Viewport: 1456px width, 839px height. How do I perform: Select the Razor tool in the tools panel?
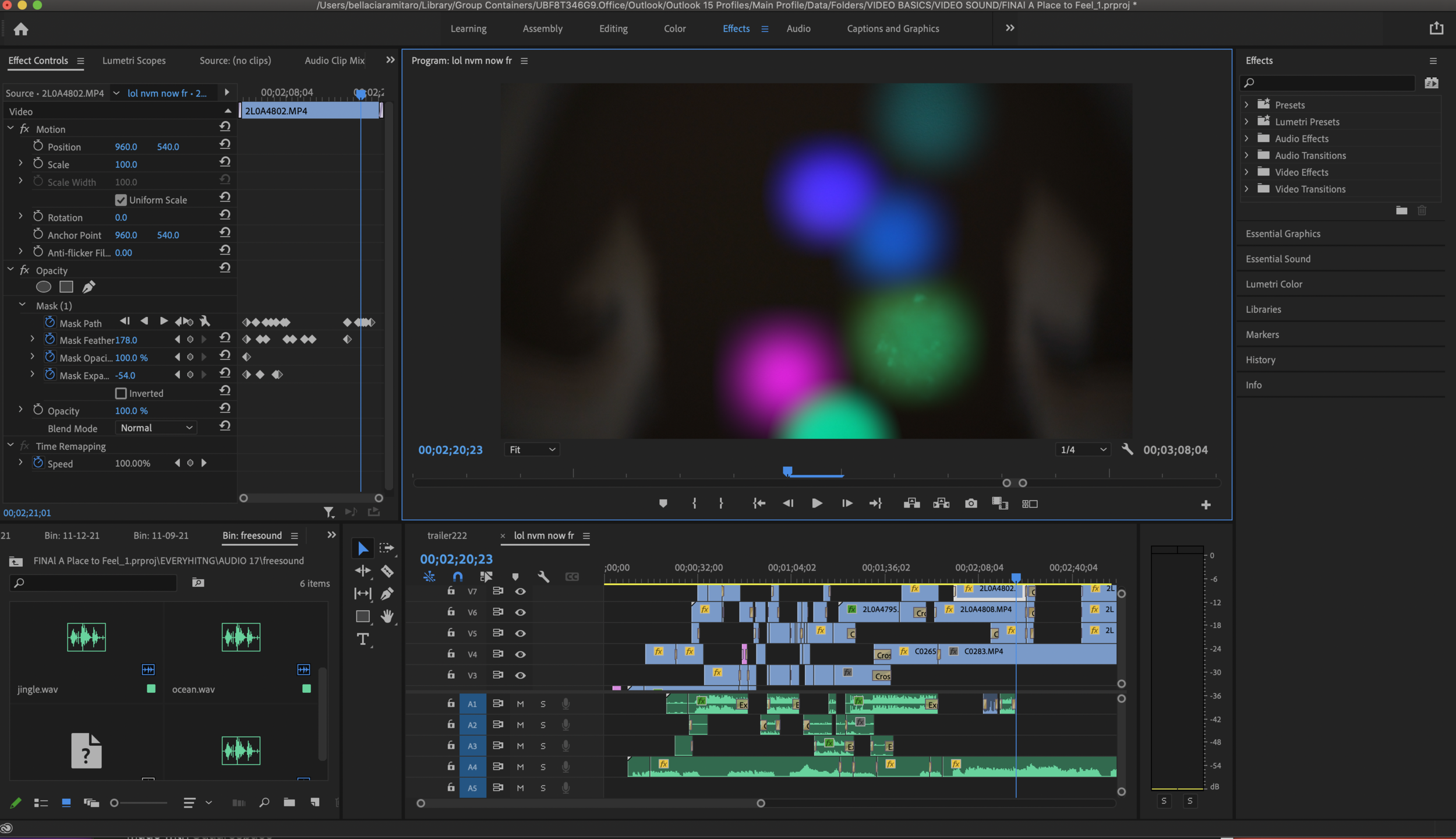coord(387,571)
